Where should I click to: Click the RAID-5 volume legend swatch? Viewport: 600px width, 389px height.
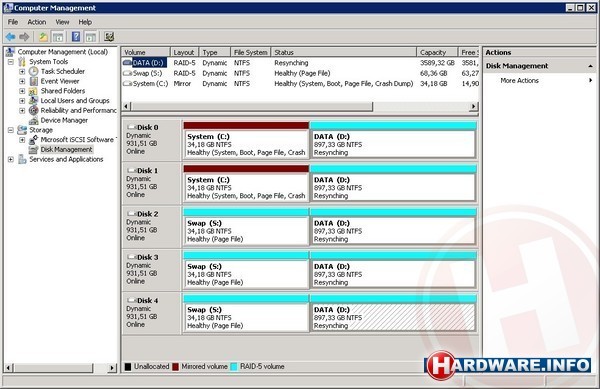234,367
